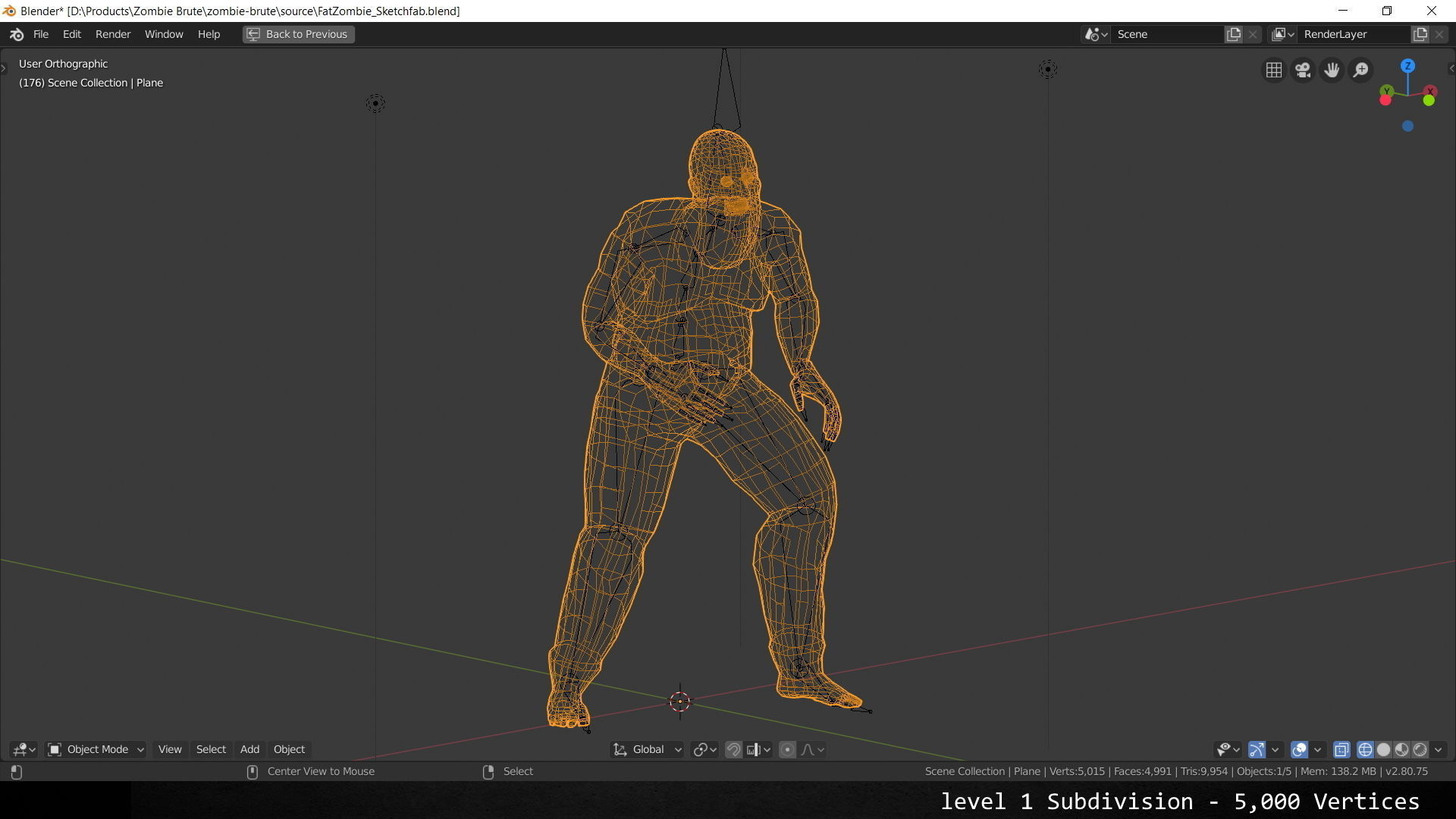Open the view layer browse dropdown

click(1282, 34)
